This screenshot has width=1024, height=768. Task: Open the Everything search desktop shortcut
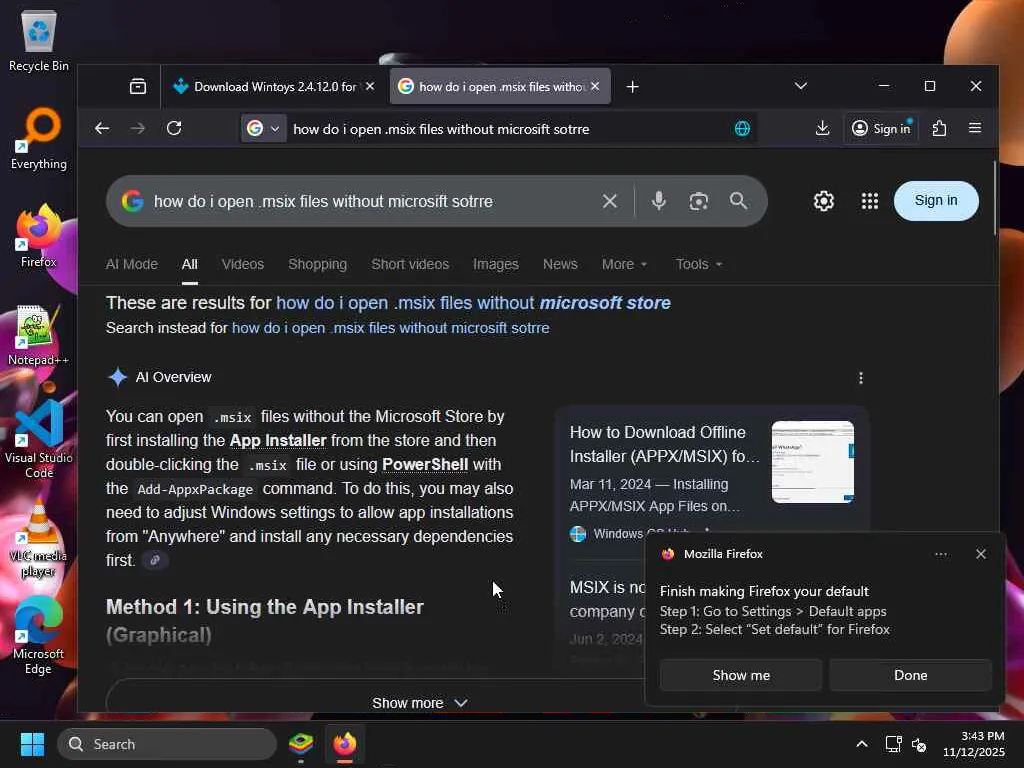click(x=39, y=138)
